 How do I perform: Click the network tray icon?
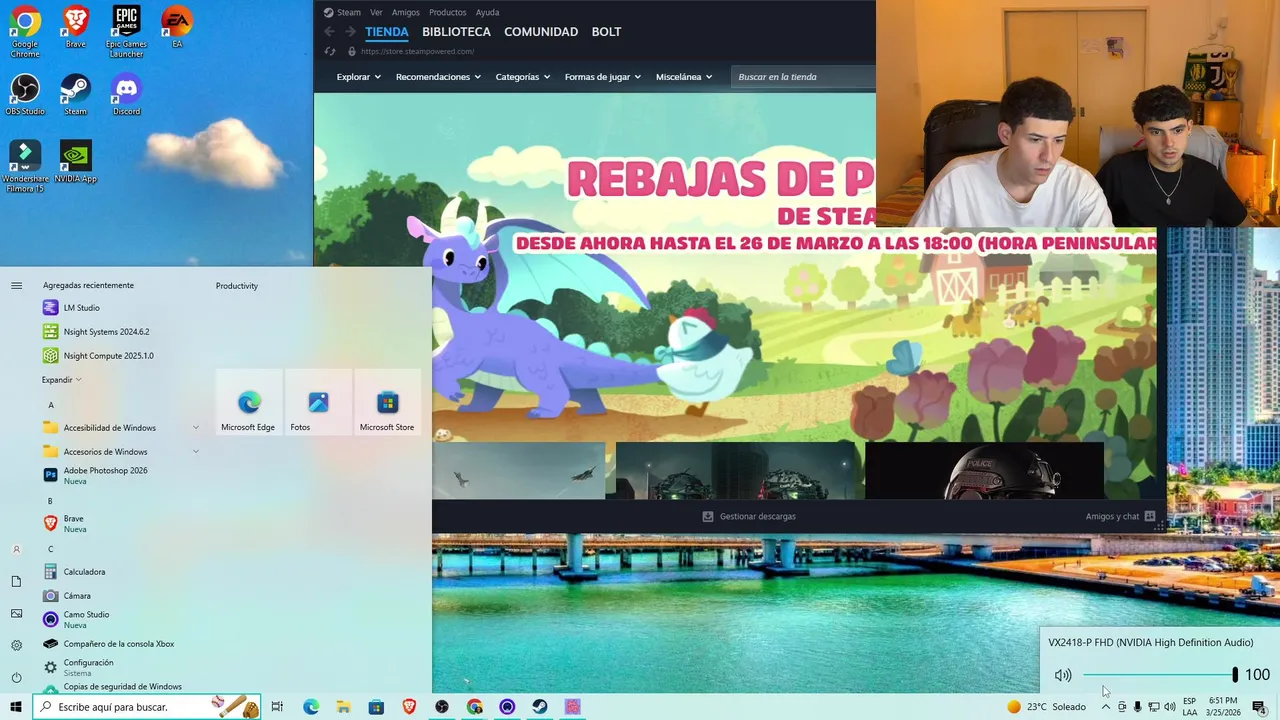point(1153,707)
